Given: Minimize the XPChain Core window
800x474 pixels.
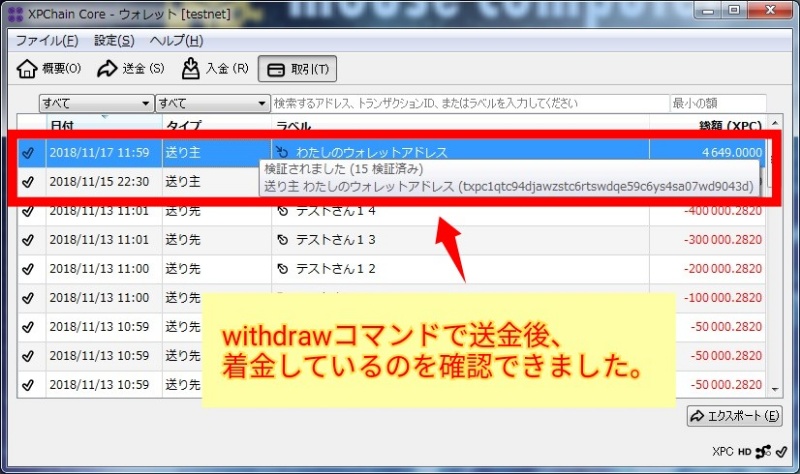Looking at the screenshot, I should pos(708,11).
